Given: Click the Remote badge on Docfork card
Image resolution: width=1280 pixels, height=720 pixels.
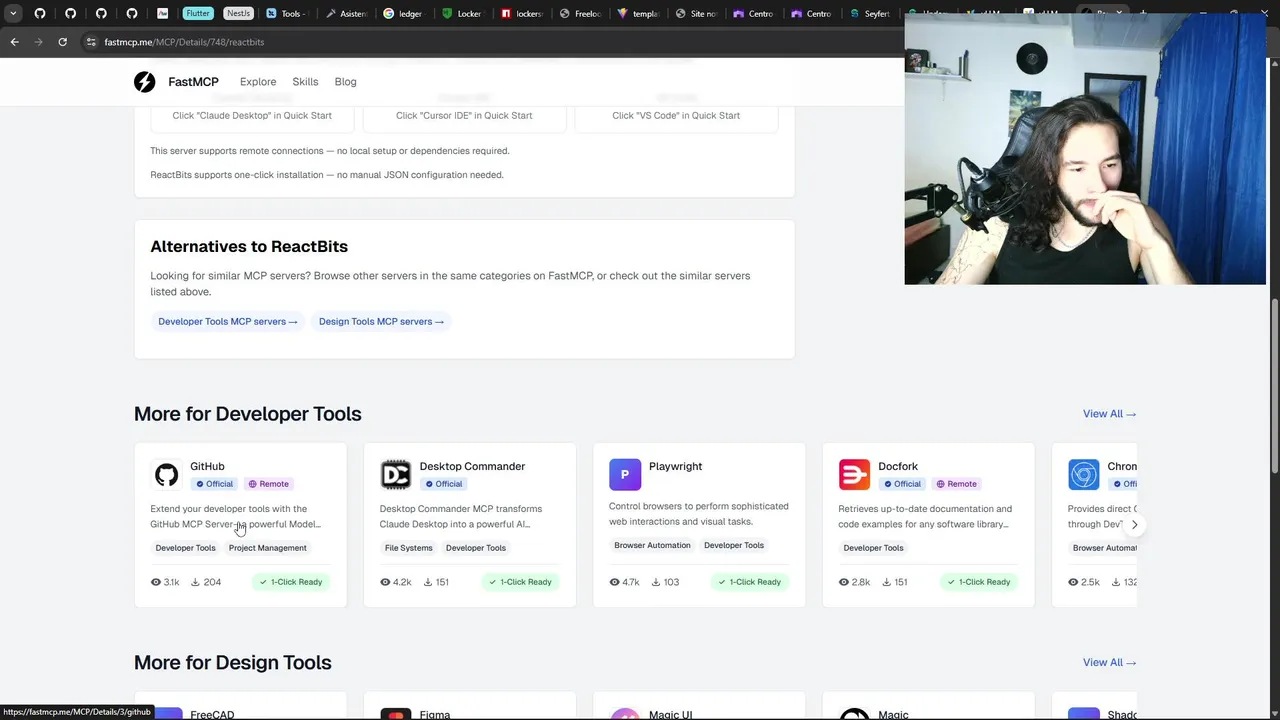Looking at the screenshot, I should point(956,484).
